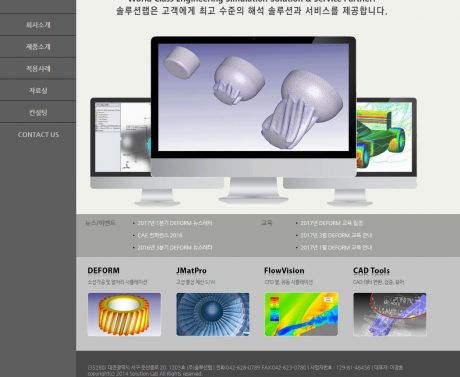
Task: Open the 2017 DEFORM training schedule link
Action: [x=331, y=223]
